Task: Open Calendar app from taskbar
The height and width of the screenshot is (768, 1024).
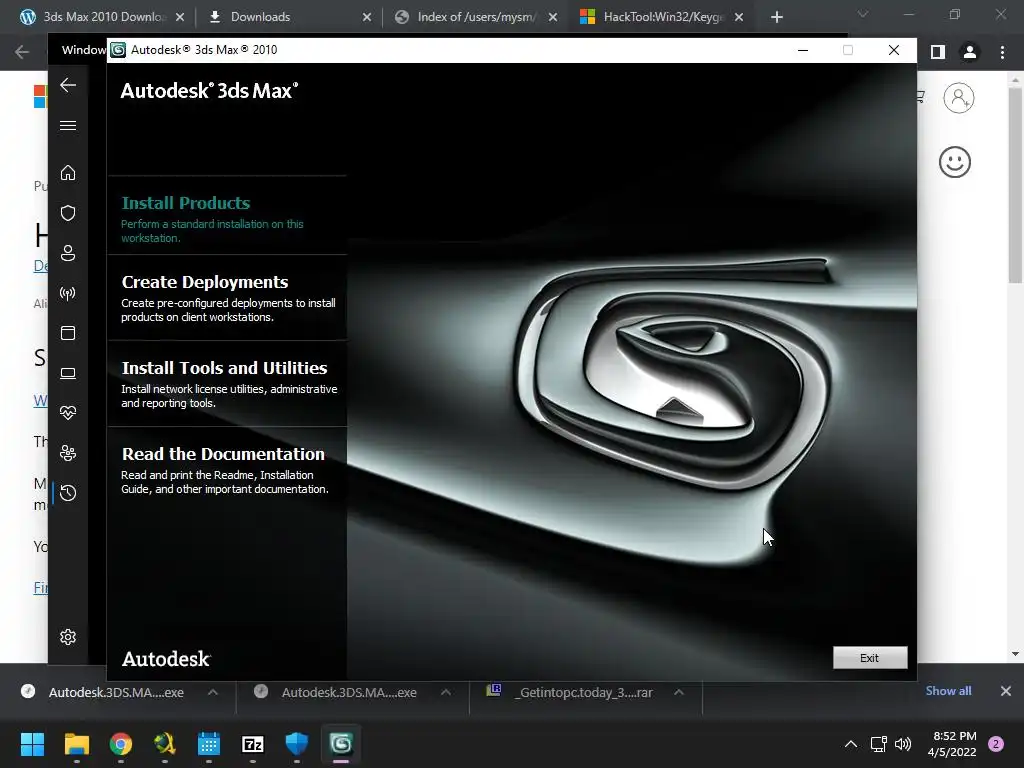Action: pyautogui.click(x=209, y=744)
